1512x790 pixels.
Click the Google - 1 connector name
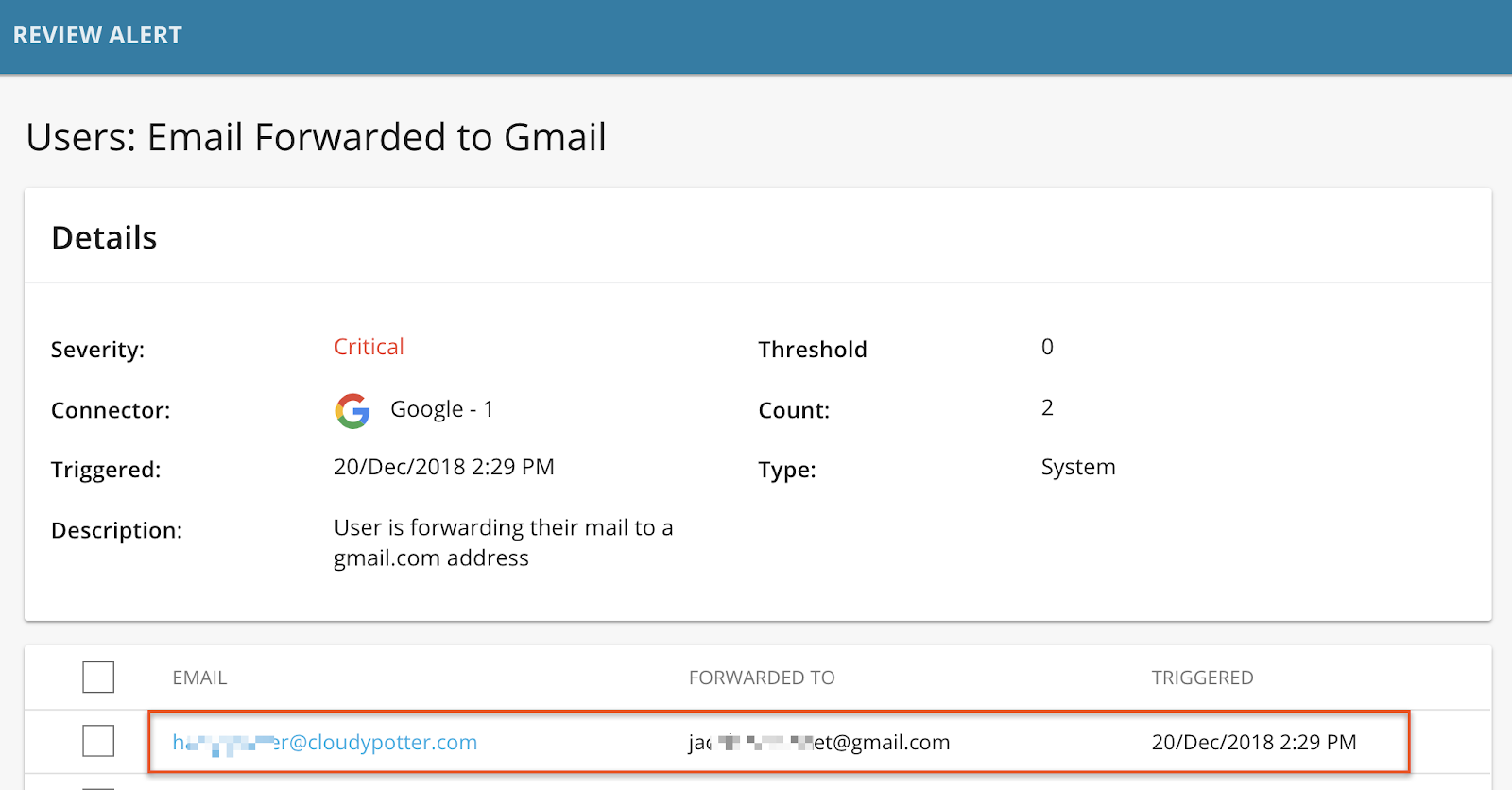442,408
